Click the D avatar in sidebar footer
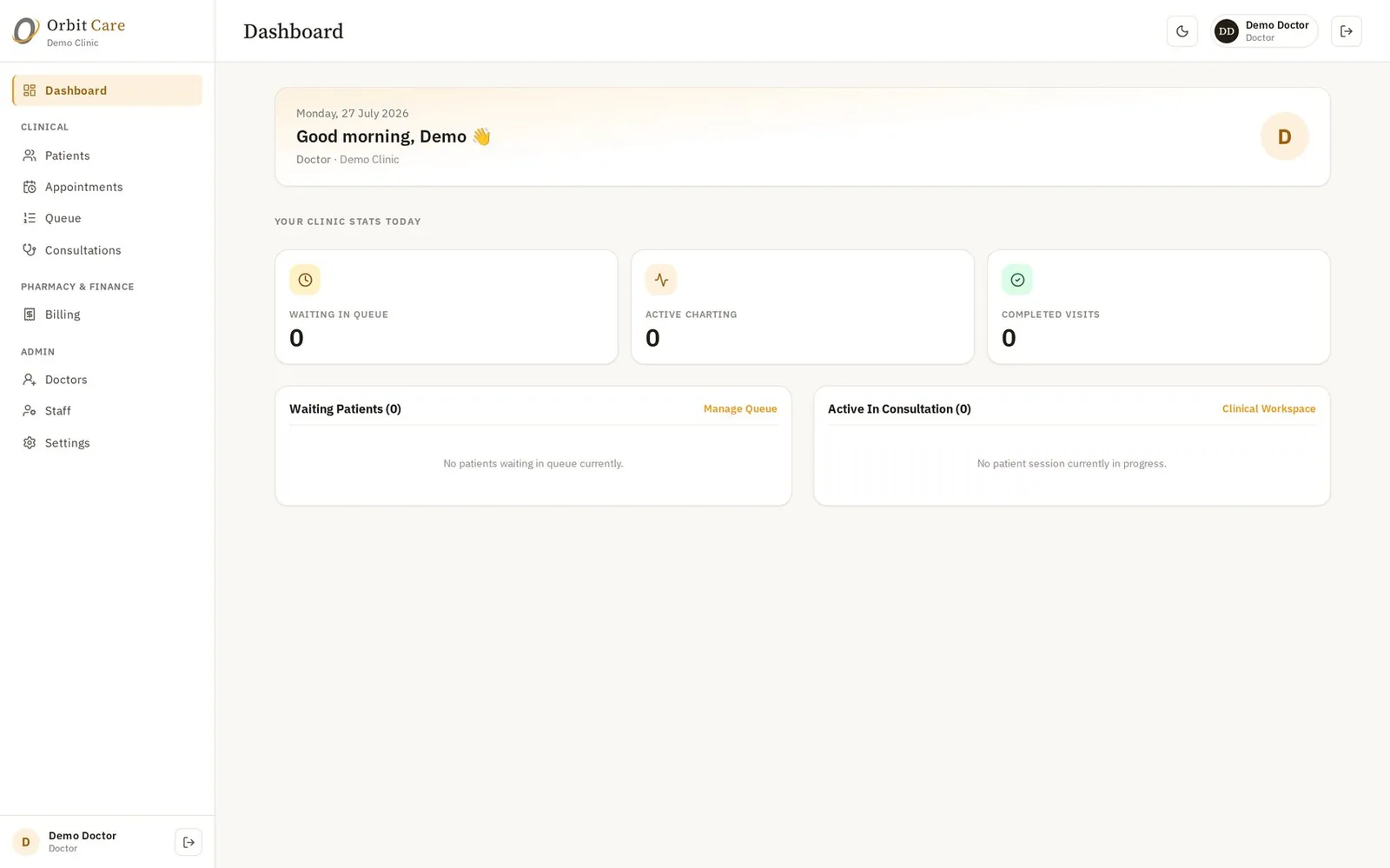Image resolution: width=1390 pixels, height=868 pixels. click(x=26, y=842)
